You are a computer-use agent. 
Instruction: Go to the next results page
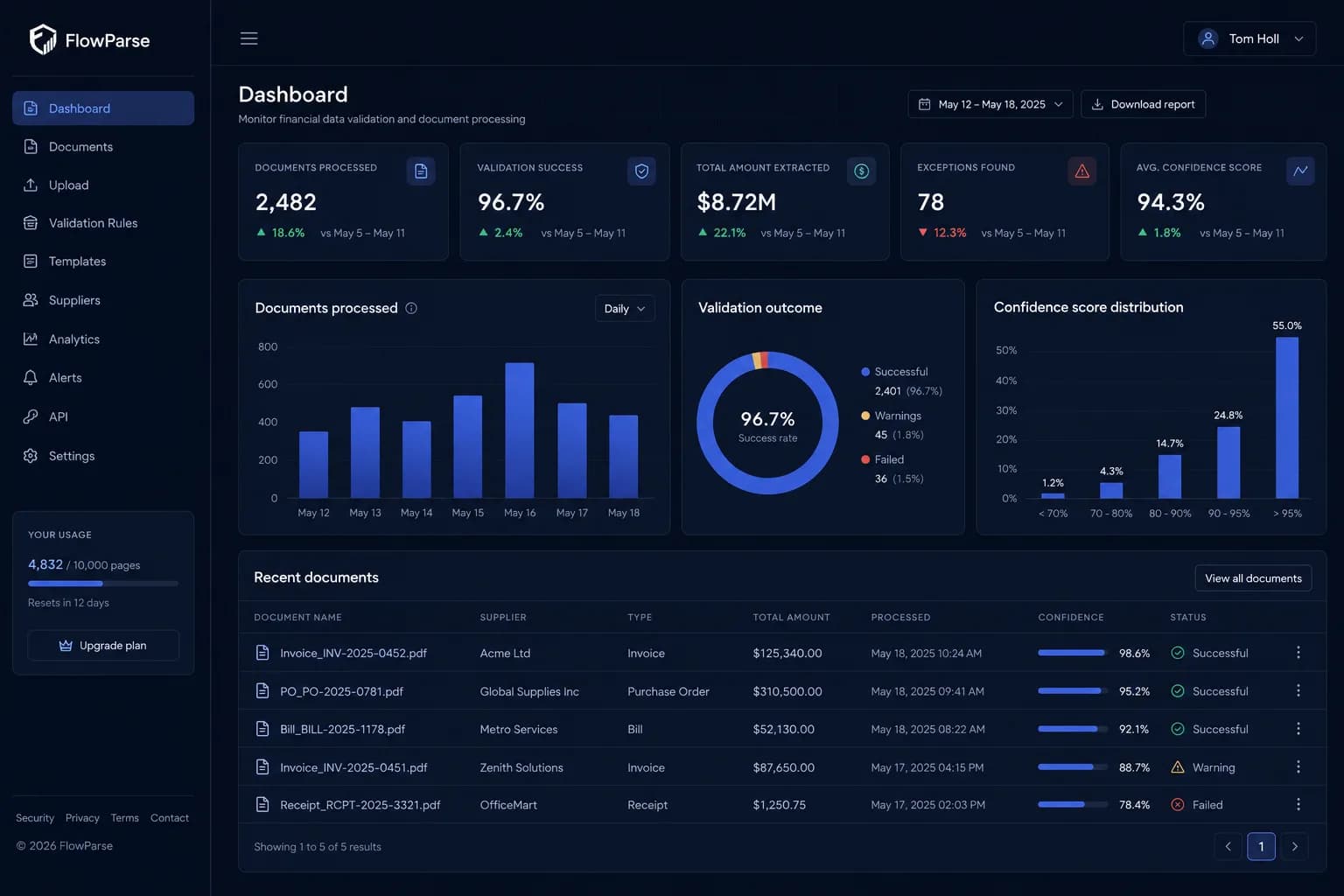pyautogui.click(x=1294, y=846)
